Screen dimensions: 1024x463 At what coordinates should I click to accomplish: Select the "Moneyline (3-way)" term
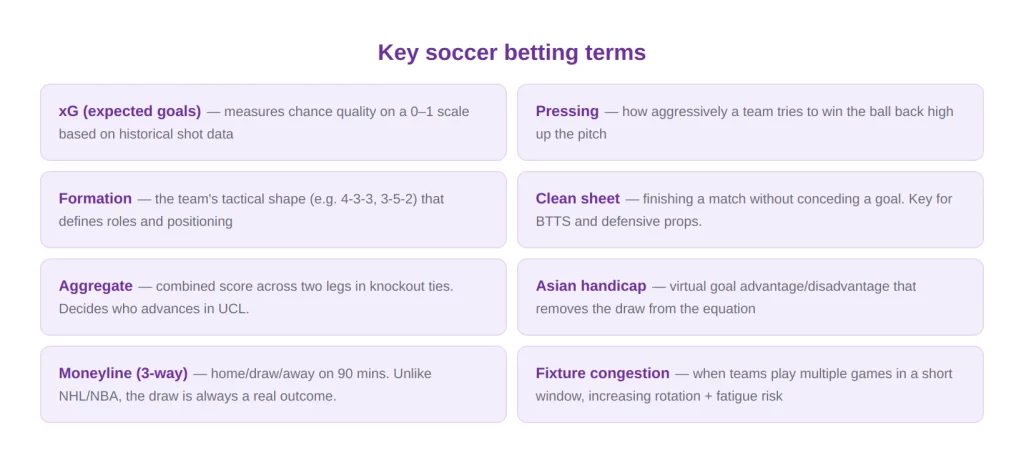tap(123, 373)
